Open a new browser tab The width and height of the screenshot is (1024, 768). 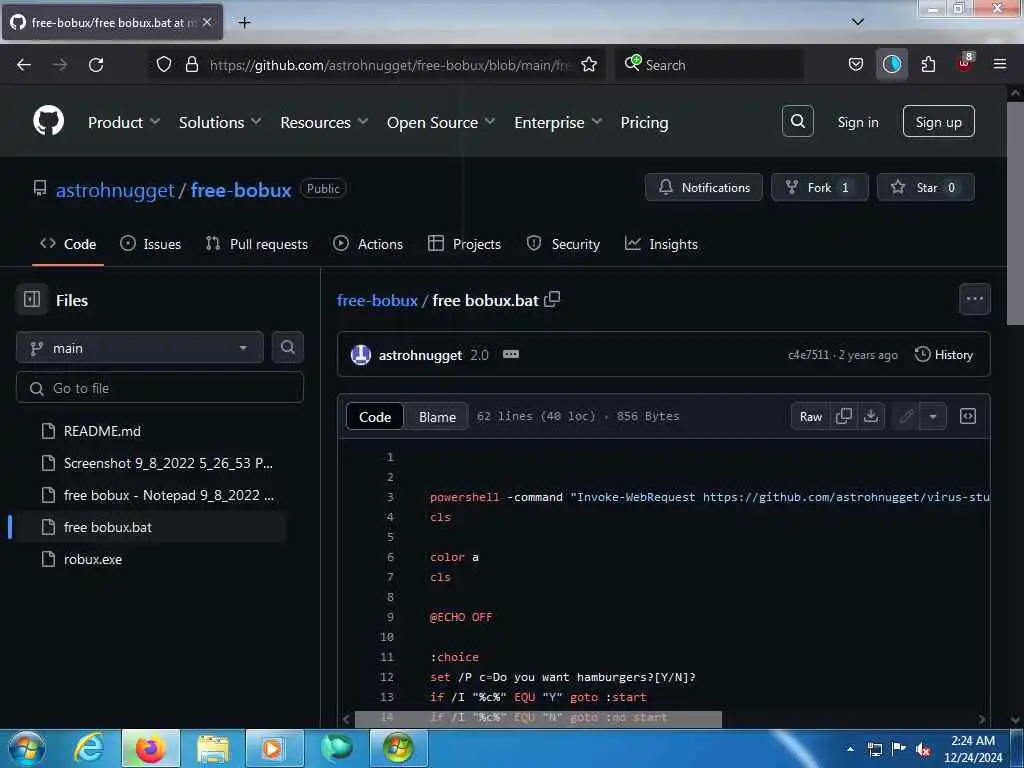[x=244, y=22]
